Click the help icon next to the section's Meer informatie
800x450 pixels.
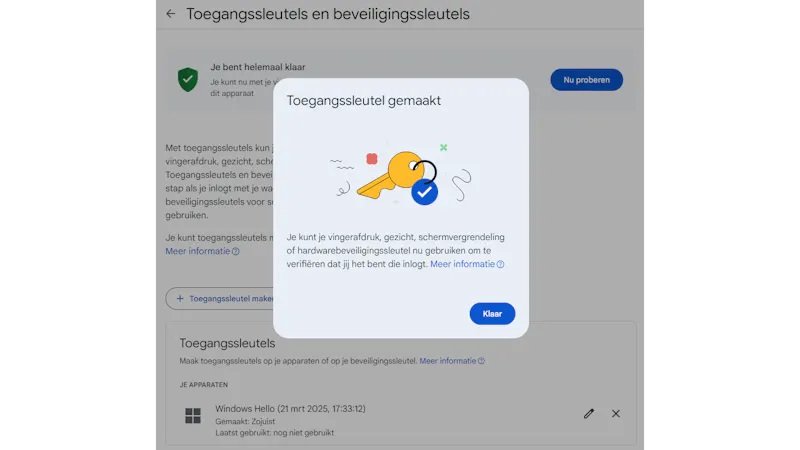coord(481,361)
